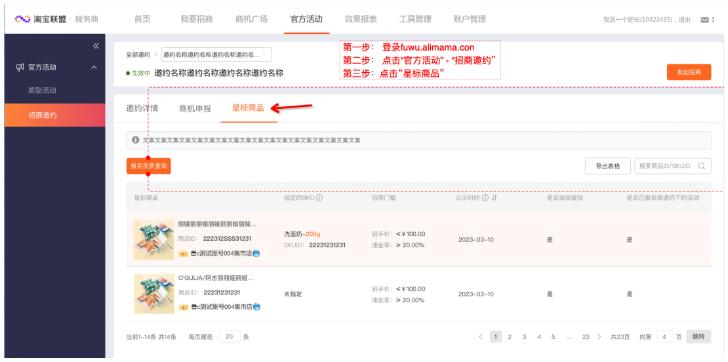This screenshot has height=362, width=728.
Task: Open the 效果报表 nav item
Action: click(x=361, y=19)
